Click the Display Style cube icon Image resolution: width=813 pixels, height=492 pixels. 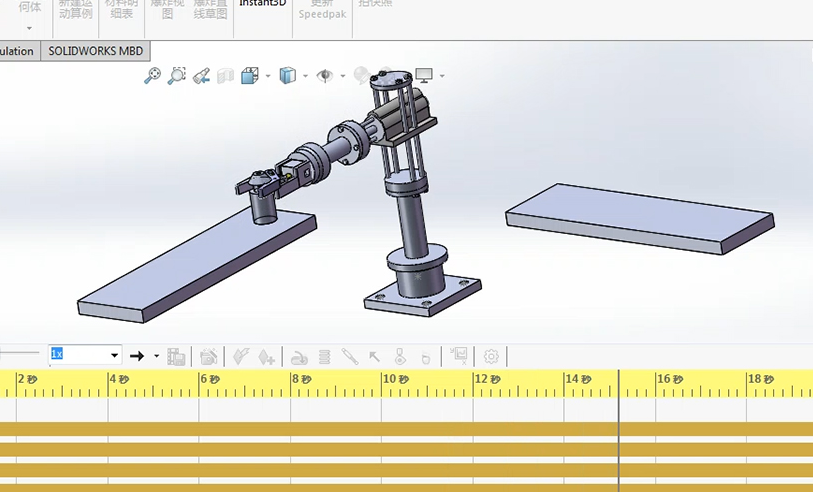(288, 76)
